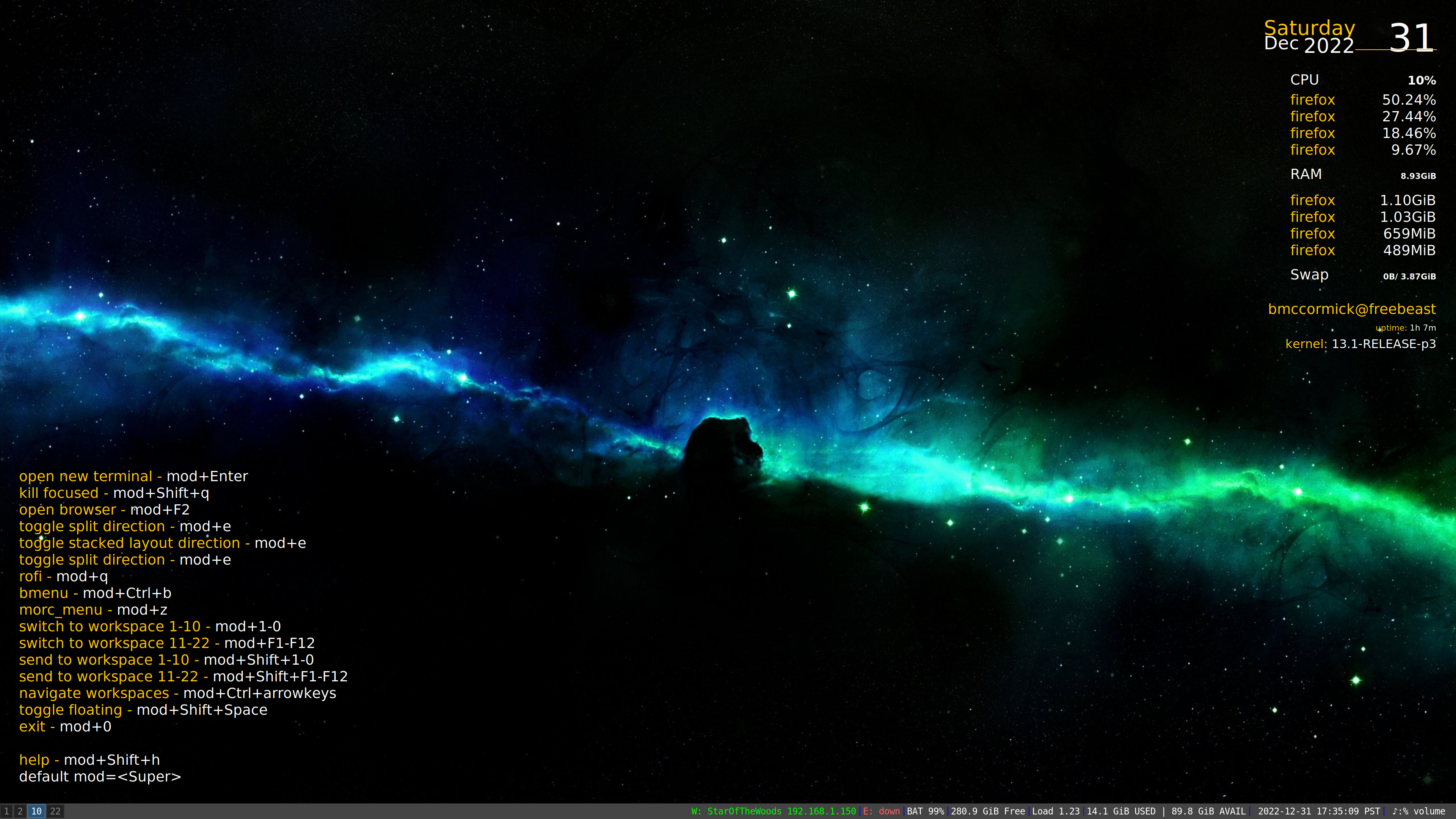Click the CPU 10% heading
The width and height of the screenshot is (1456, 819).
point(1363,80)
